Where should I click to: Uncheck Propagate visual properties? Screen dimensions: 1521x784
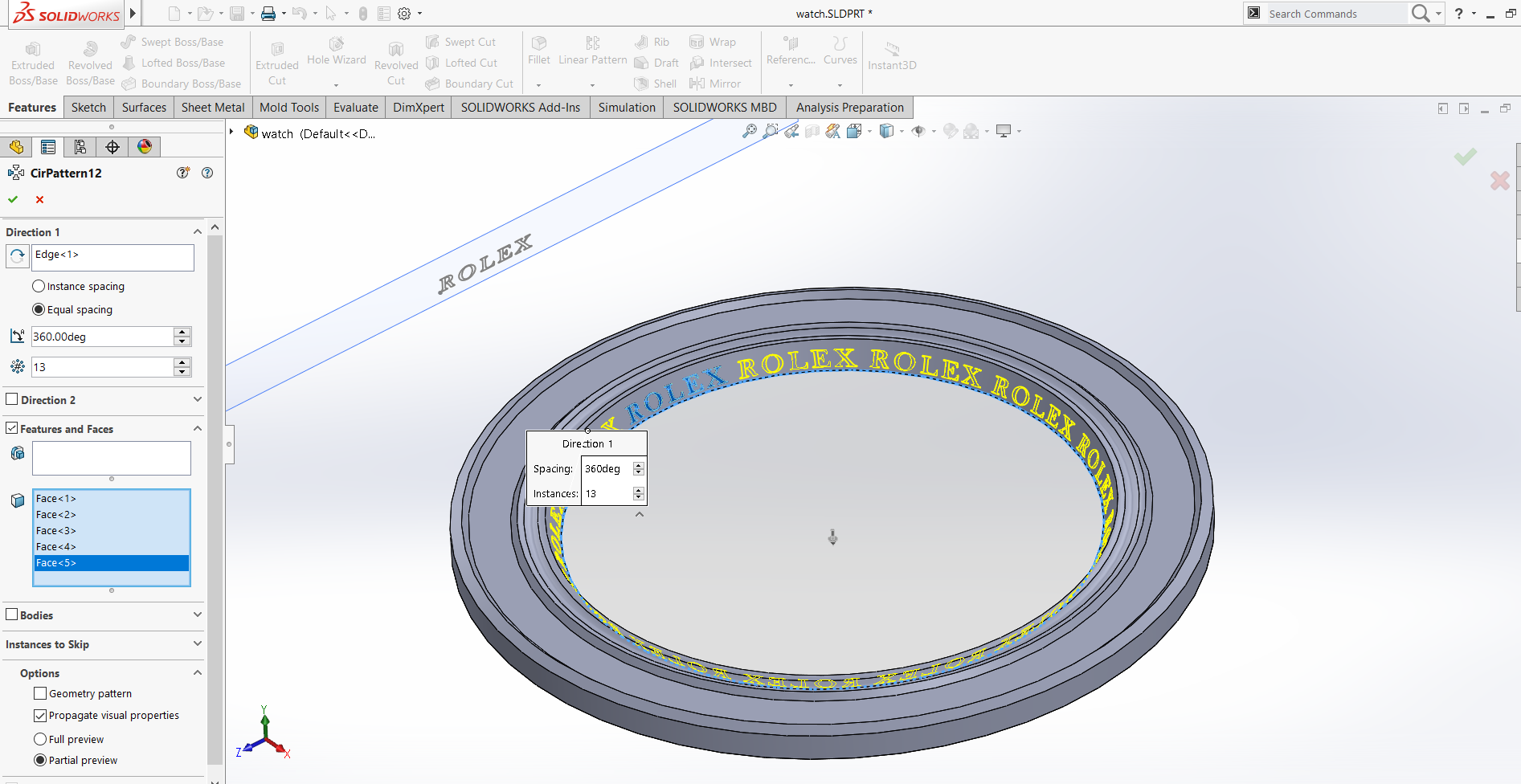(40, 715)
